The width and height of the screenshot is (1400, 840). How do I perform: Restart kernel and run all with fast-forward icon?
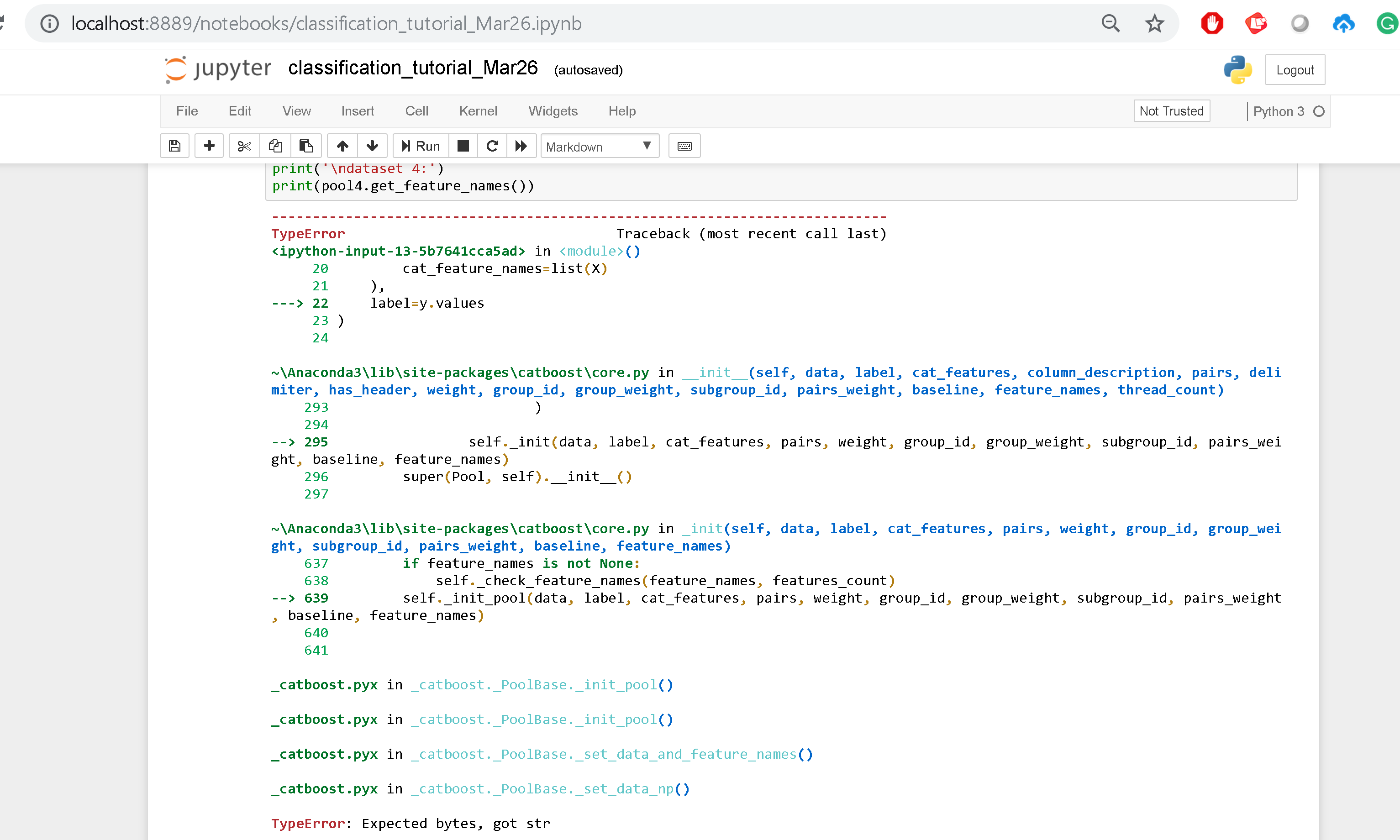(x=521, y=146)
